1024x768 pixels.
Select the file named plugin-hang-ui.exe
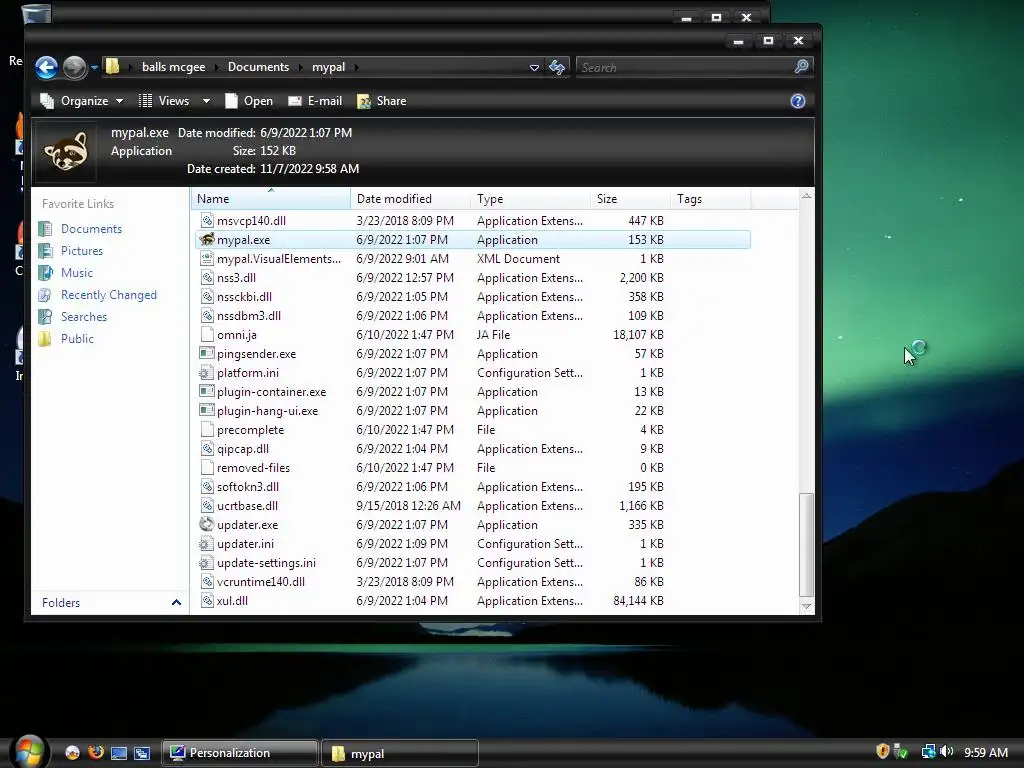[267, 411]
